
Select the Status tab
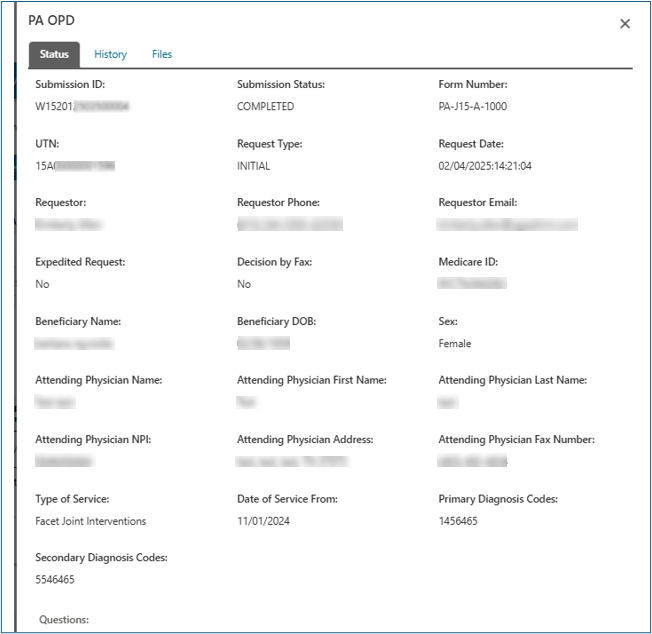(54, 54)
